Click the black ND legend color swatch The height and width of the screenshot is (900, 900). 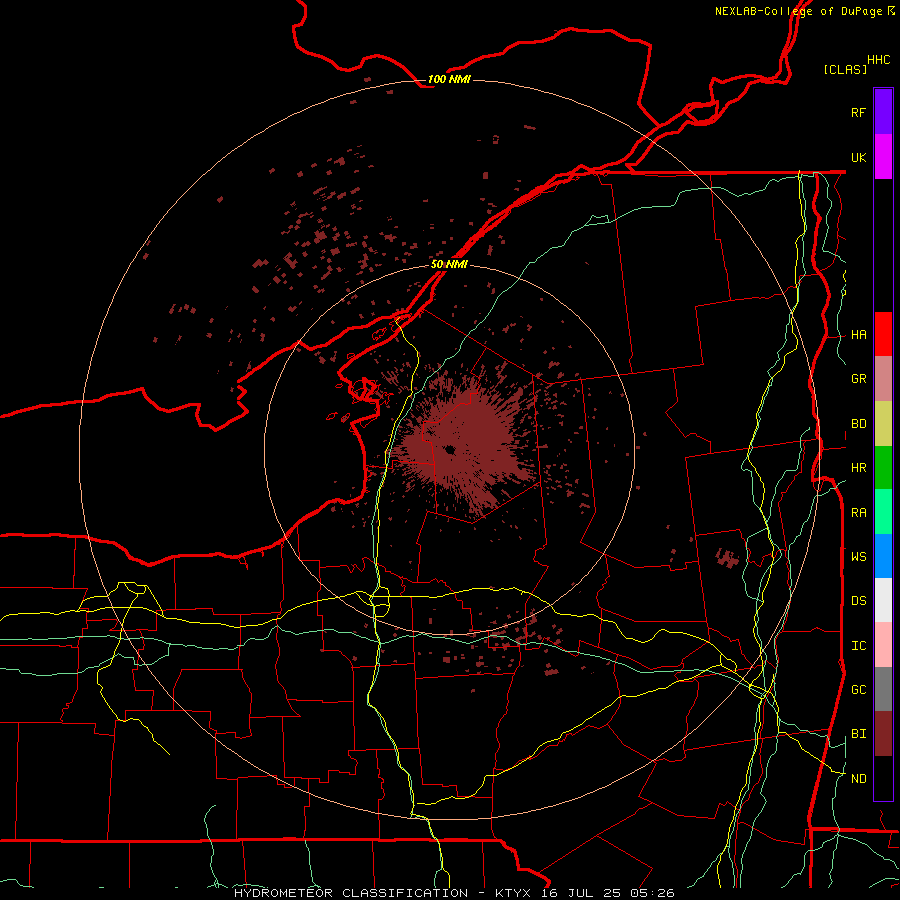click(883, 778)
